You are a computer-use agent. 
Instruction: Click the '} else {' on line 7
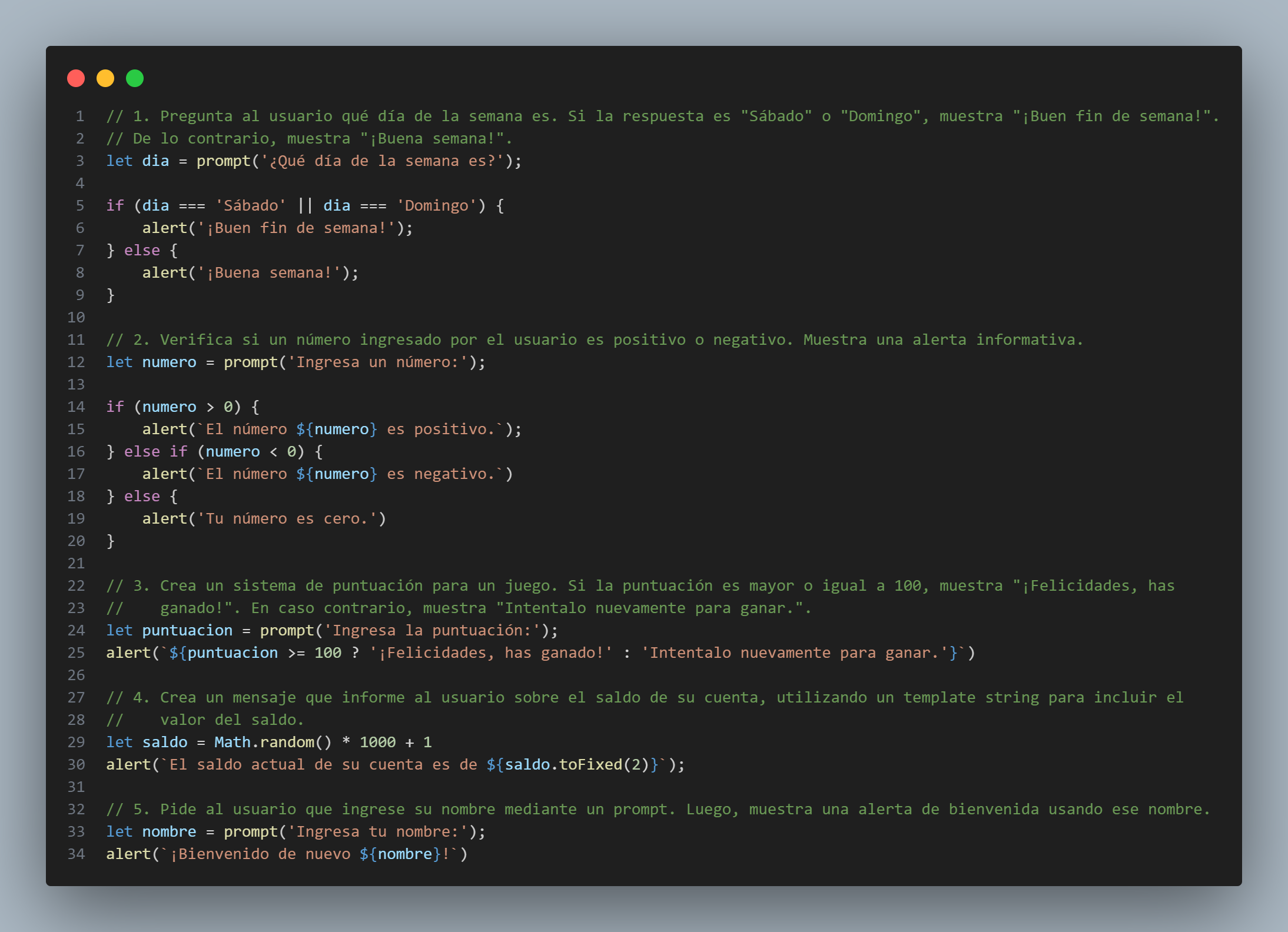142,251
